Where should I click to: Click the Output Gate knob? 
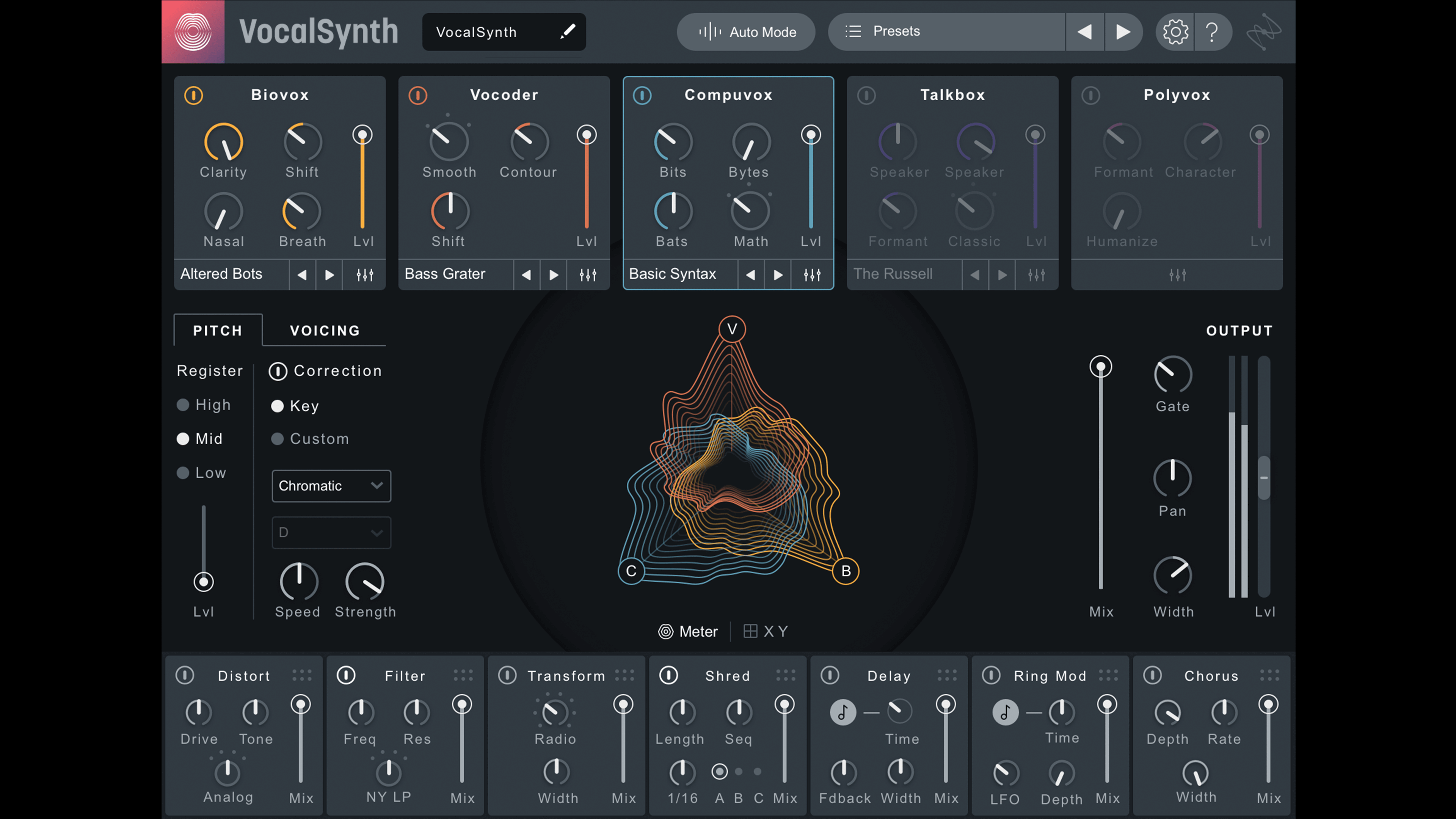click(x=1172, y=375)
